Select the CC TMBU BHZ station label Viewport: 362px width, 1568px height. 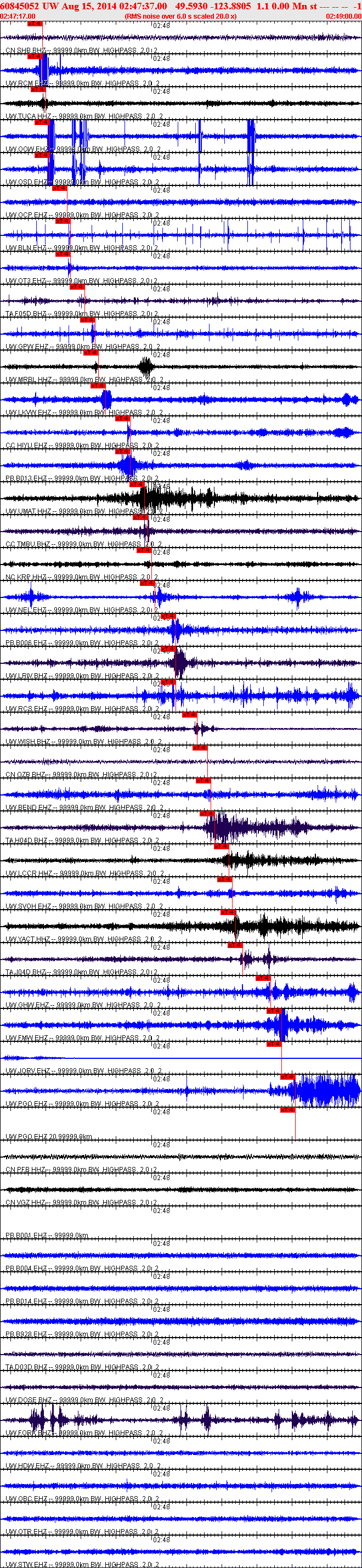[83, 544]
